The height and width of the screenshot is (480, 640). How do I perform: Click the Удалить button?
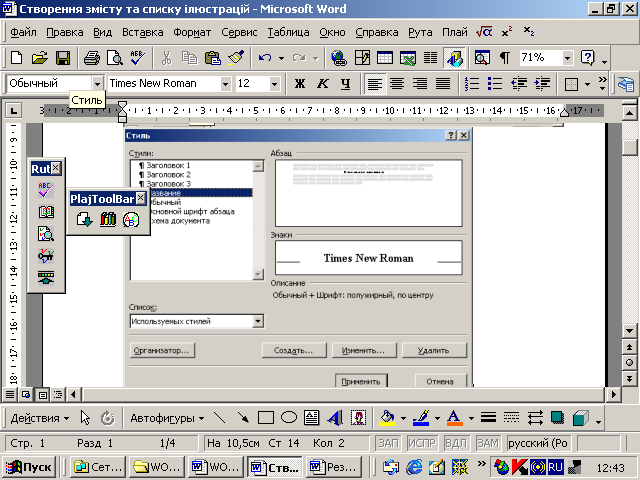[x=434, y=350]
